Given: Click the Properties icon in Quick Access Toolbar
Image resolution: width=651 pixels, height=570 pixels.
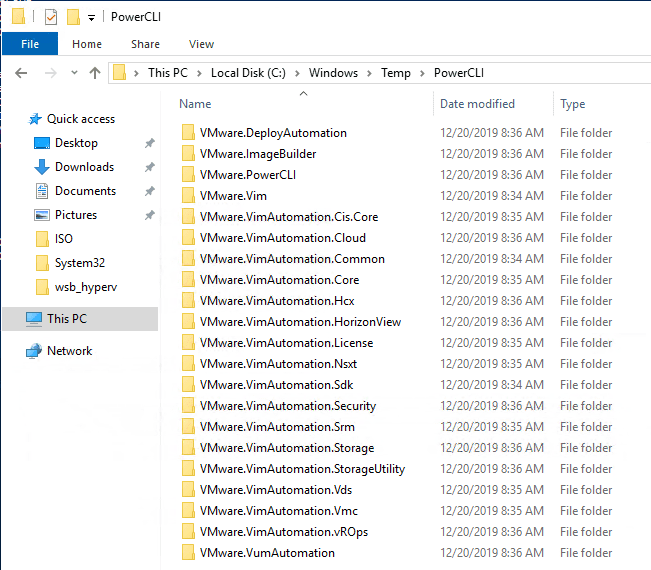Looking at the screenshot, I should coord(51,17).
